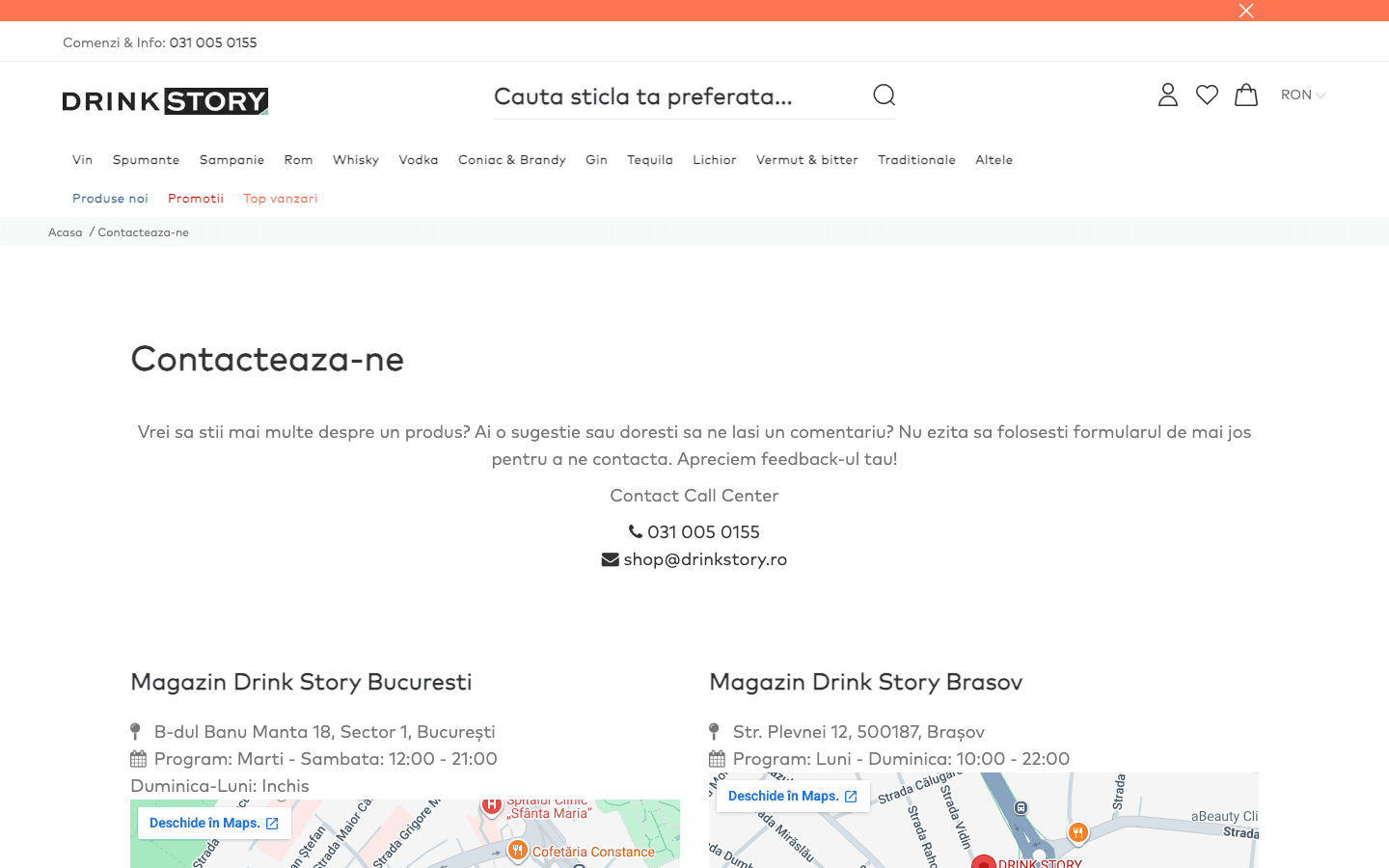The width and height of the screenshot is (1389, 868).
Task: Close the orange top banner
Action: 1246,11
